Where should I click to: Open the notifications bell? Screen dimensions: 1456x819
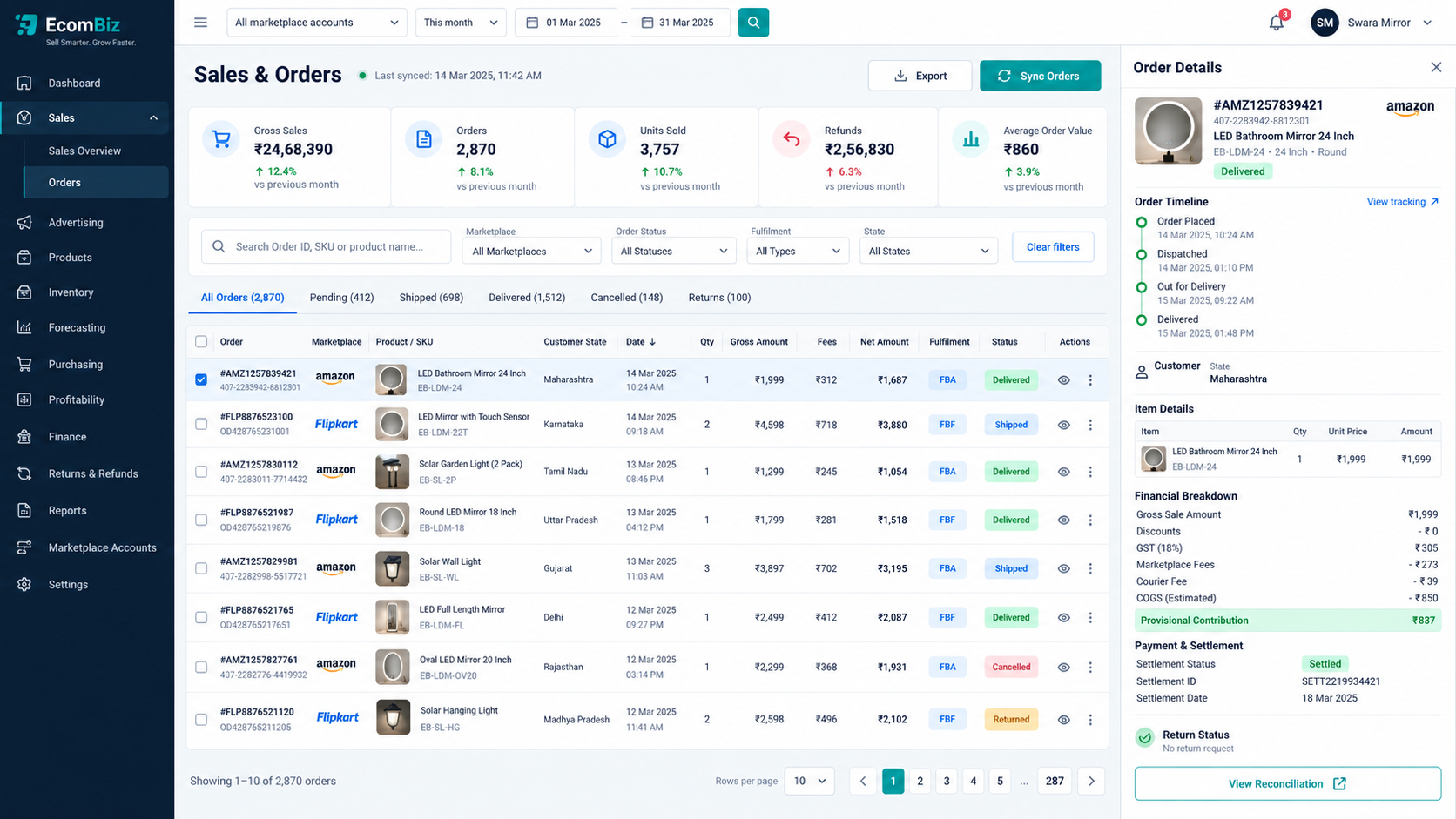pos(1277,23)
